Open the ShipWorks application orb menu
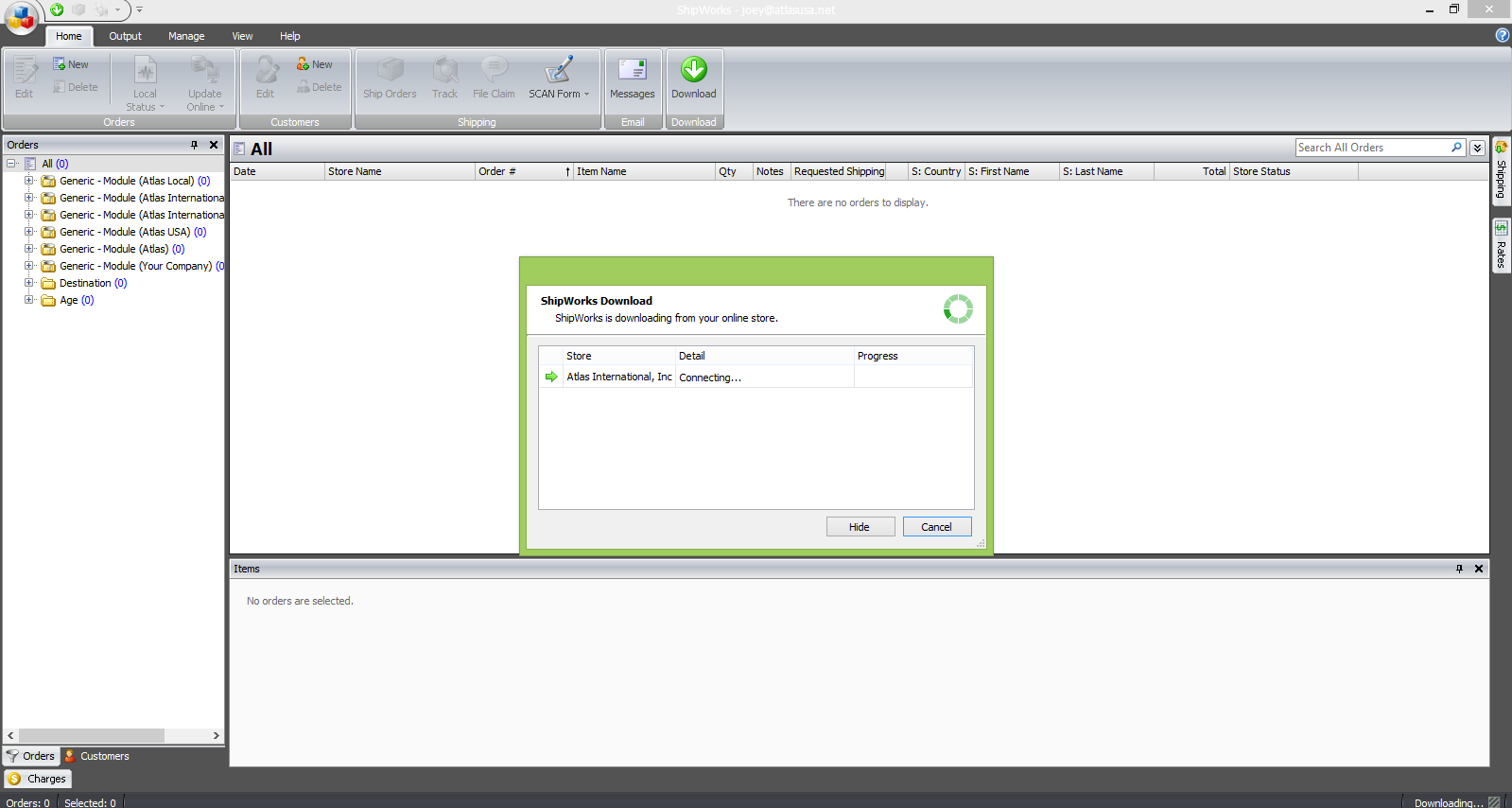 [x=21, y=16]
